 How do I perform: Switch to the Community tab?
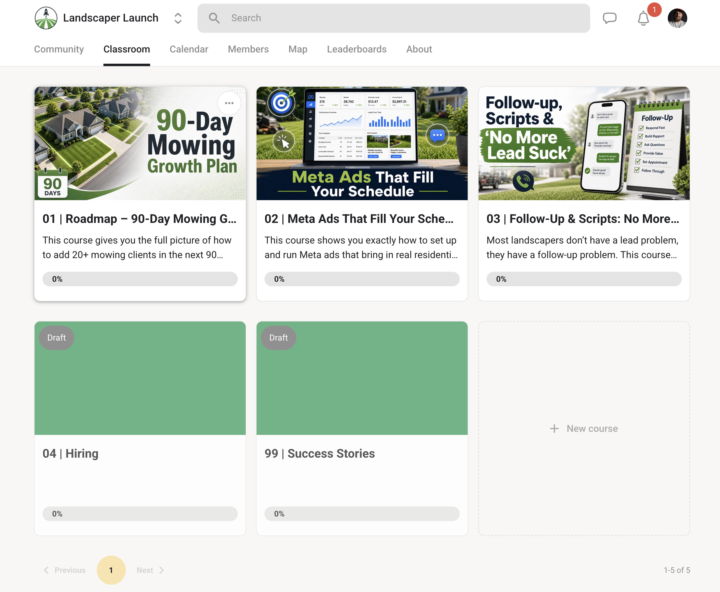coord(59,49)
